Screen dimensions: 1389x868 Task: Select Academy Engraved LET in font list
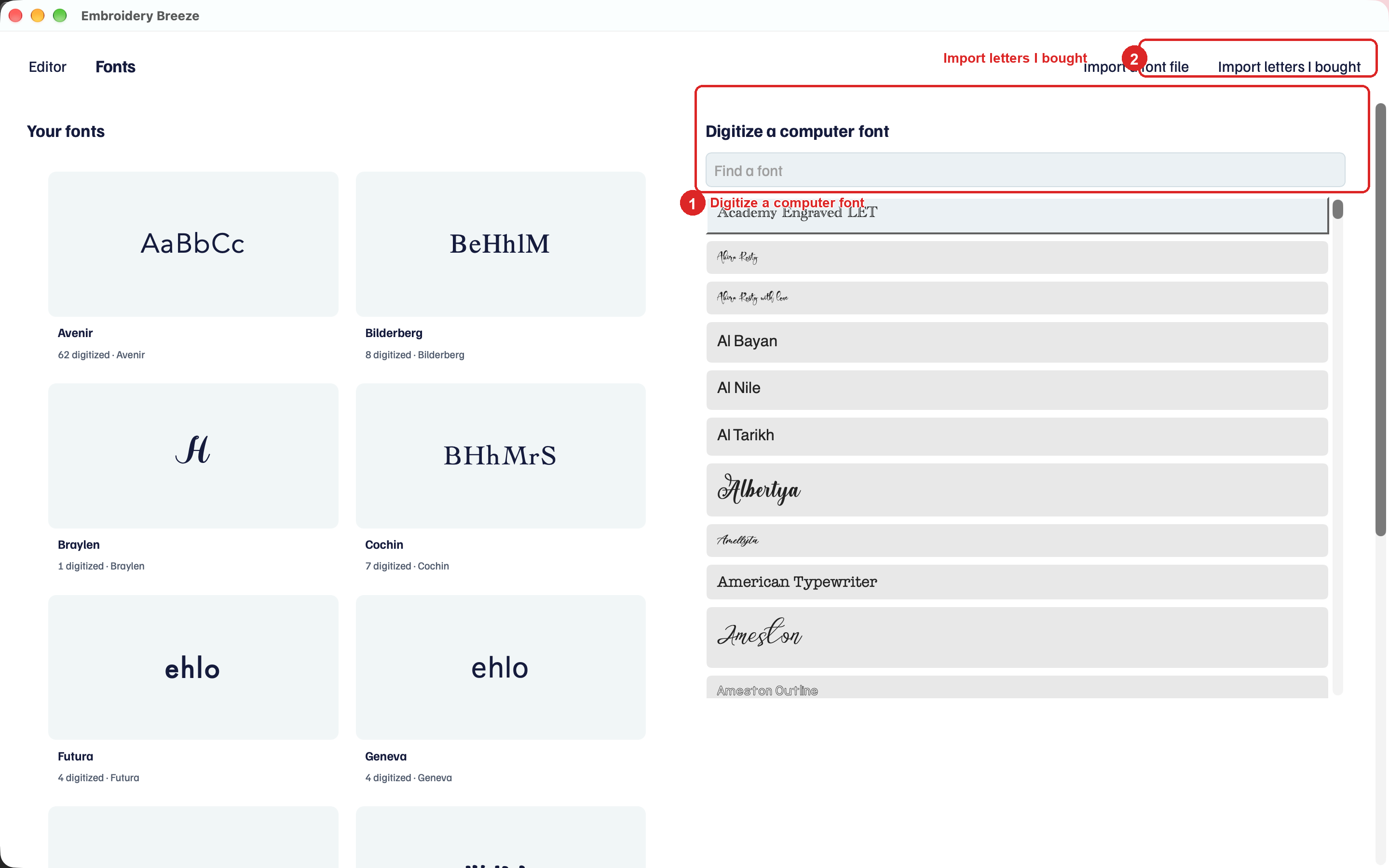coord(1017,215)
